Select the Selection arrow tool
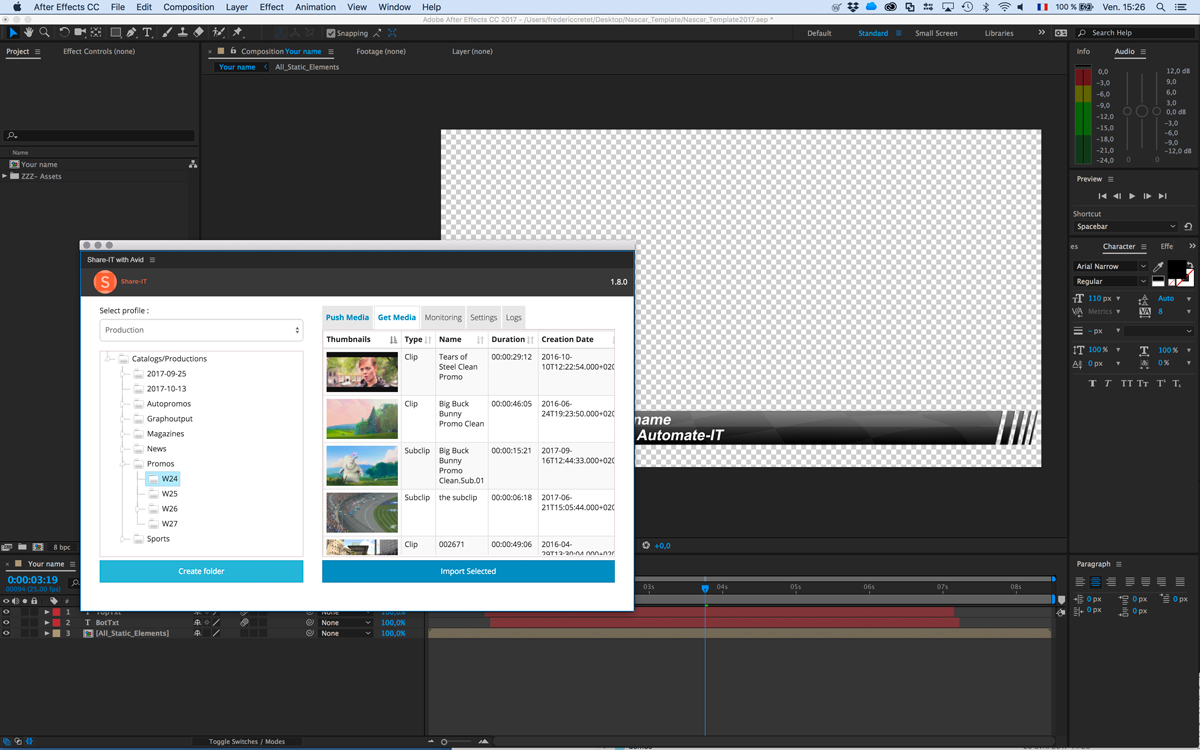The height and width of the screenshot is (750, 1200). (x=13, y=33)
